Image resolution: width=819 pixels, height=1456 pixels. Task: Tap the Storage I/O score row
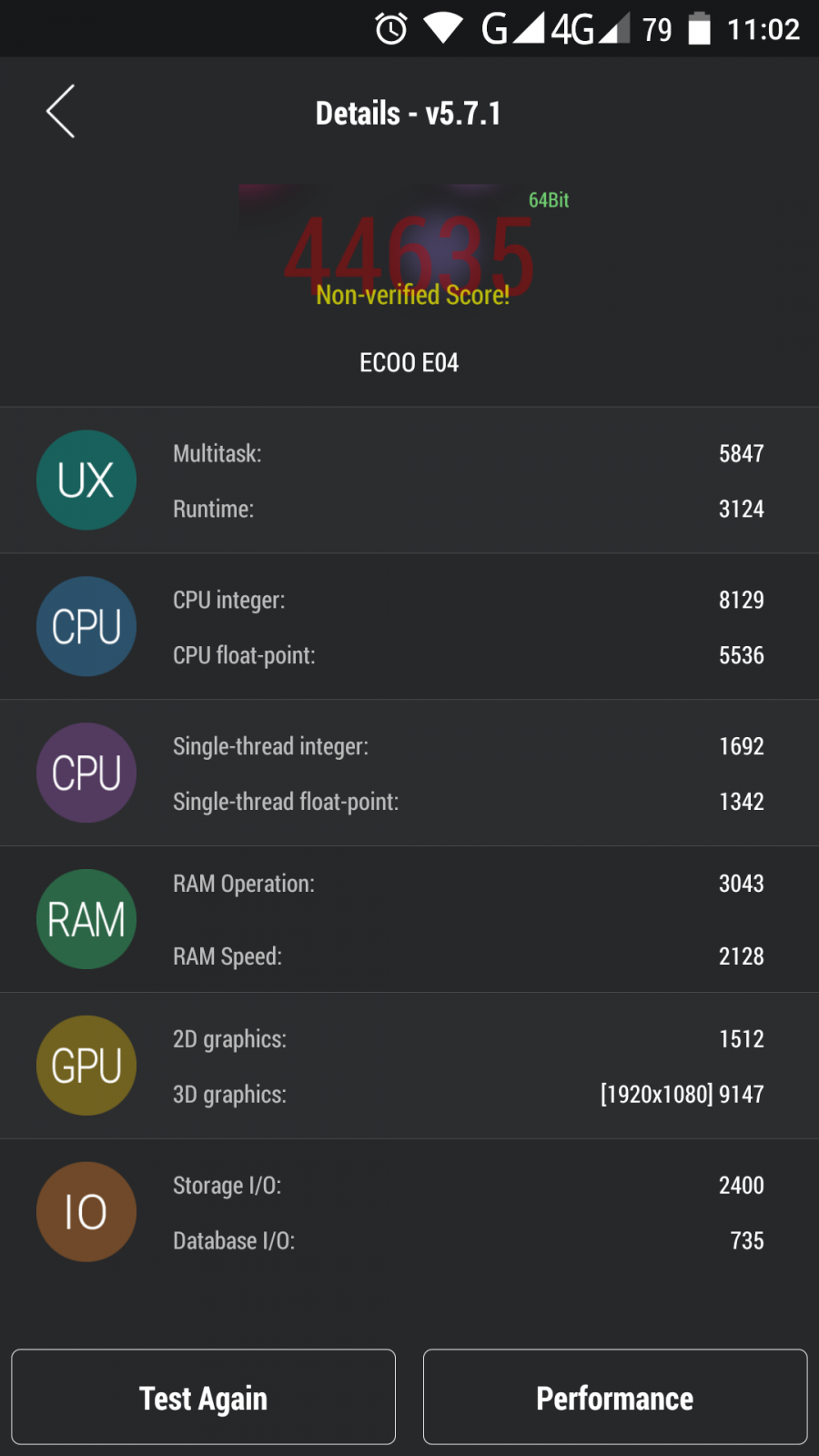(x=469, y=1185)
